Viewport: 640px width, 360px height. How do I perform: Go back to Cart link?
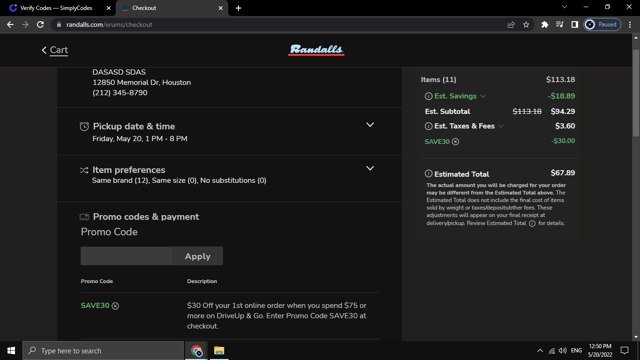pos(55,50)
